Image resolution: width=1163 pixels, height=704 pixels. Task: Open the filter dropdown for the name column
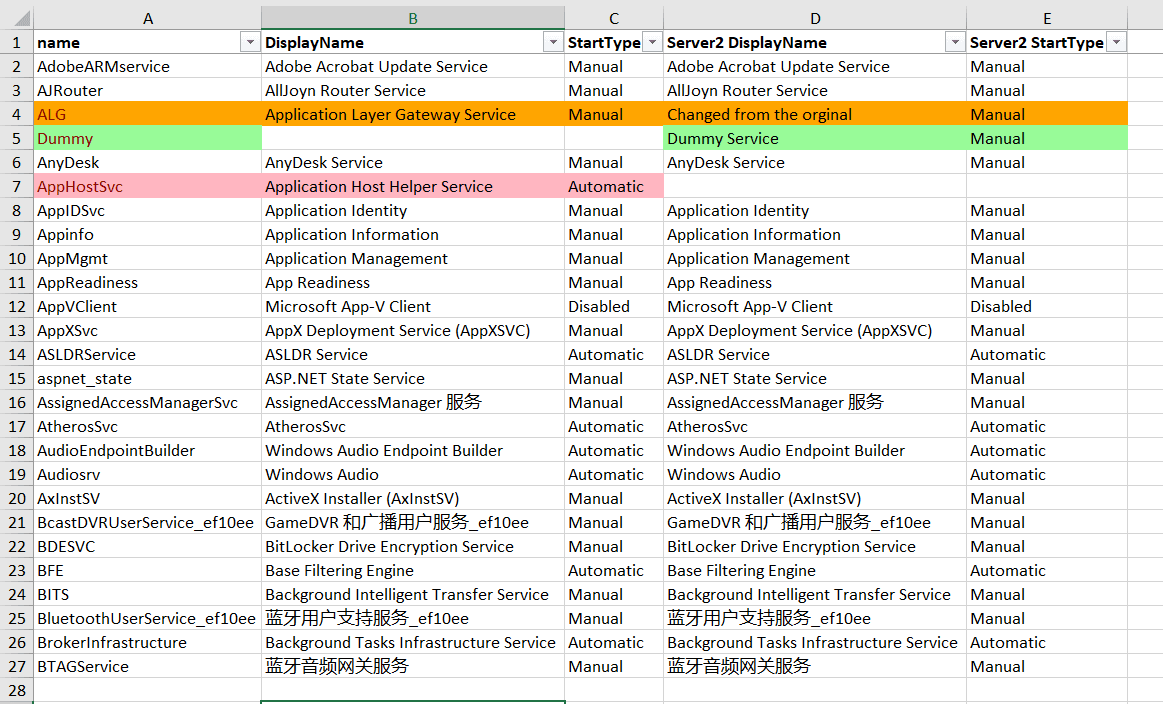tap(250, 42)
